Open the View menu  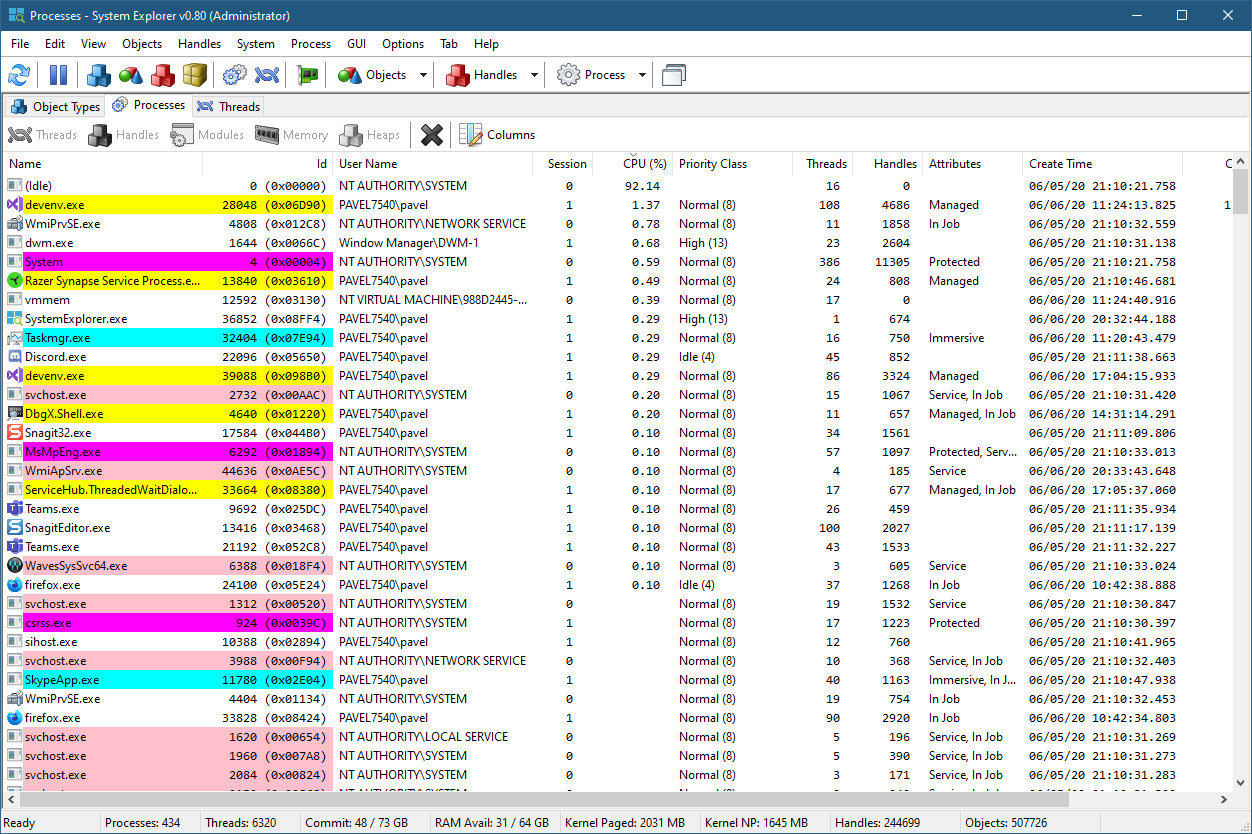pos(93,44)
